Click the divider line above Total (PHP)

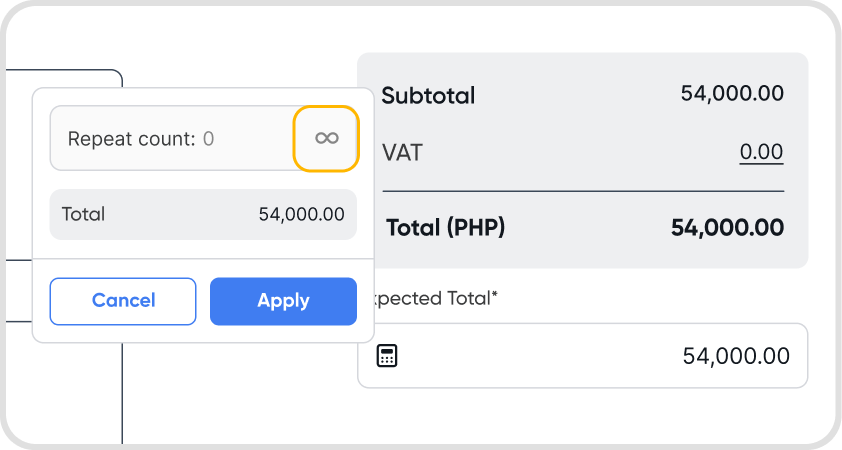(x=583, y=190)
